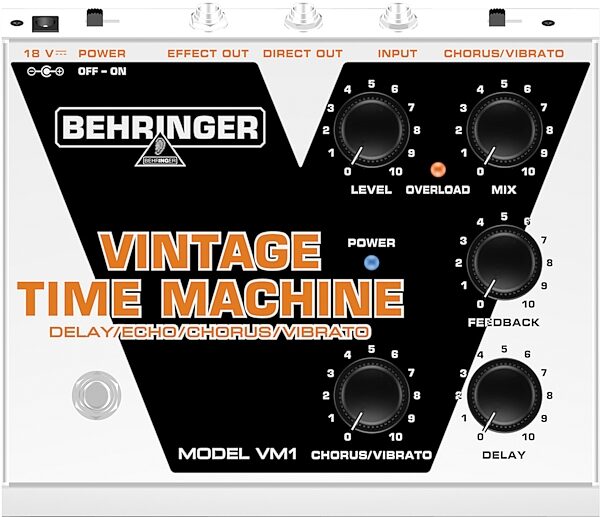
Task: Click the 'DIRECT OUT' label
Action: (x=303, y=53)
